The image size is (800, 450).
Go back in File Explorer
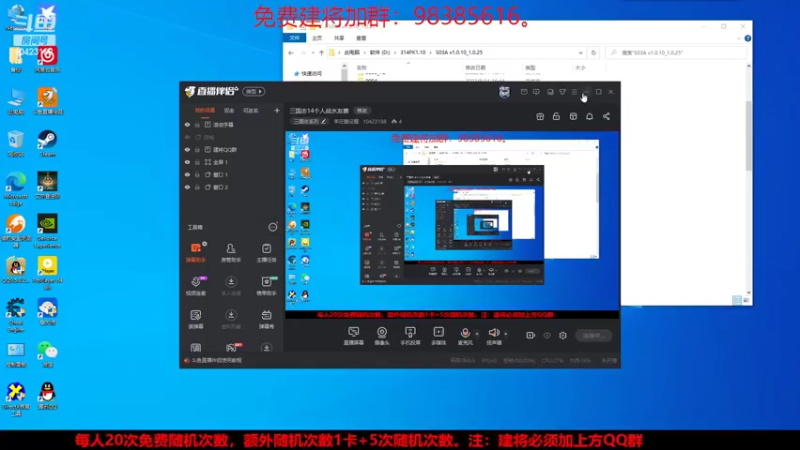click(x=291, y=53)
